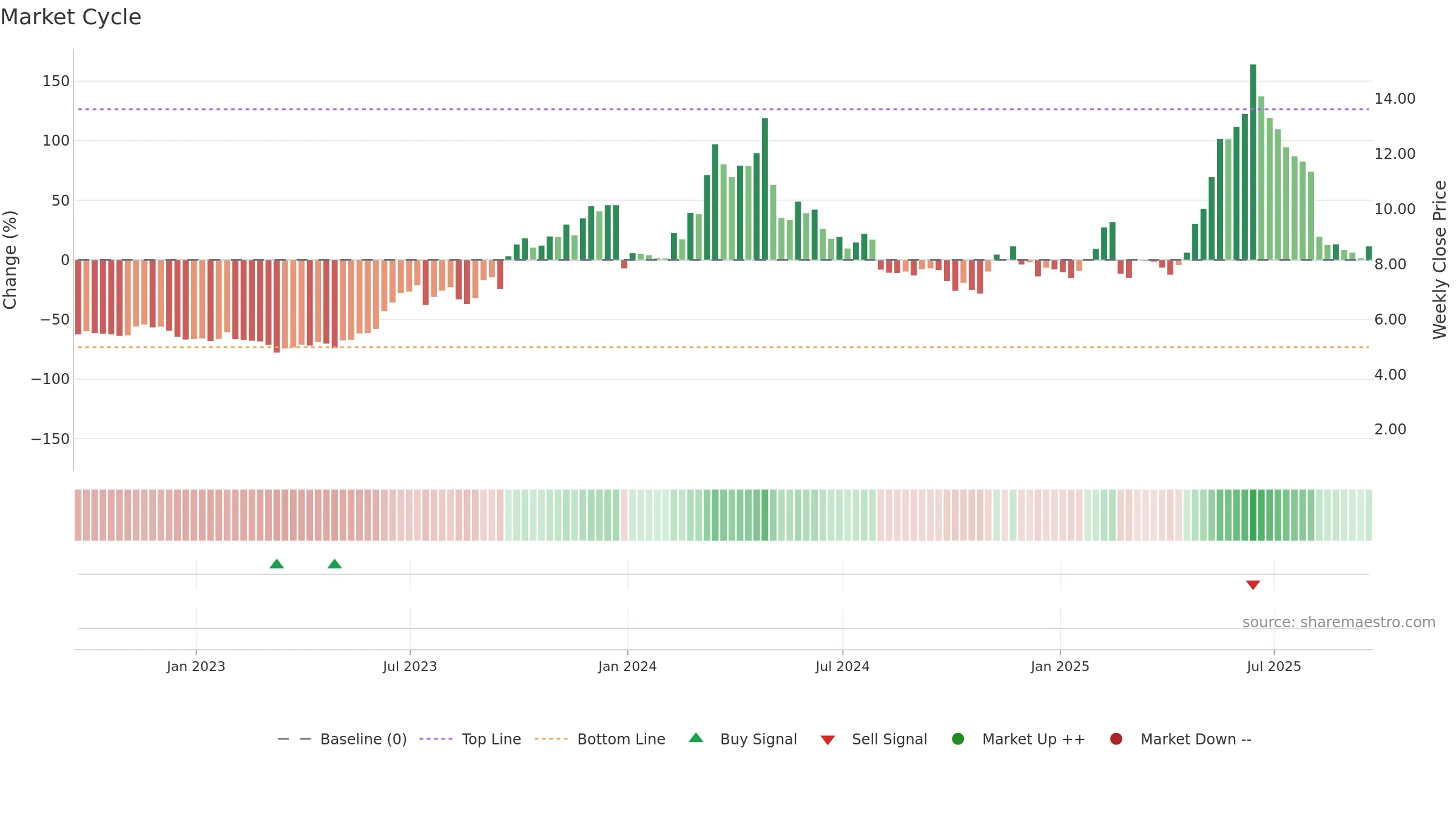Toggle the Bottom Line legend entry

(x=600, y=739)
